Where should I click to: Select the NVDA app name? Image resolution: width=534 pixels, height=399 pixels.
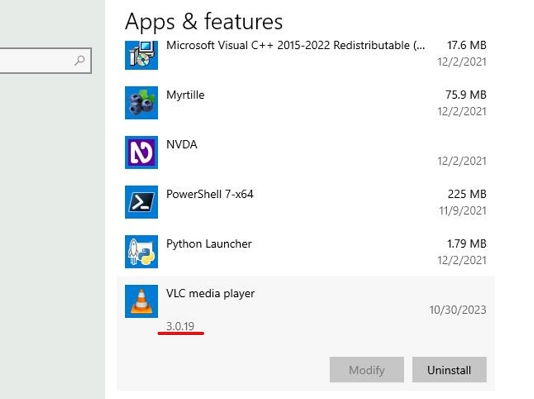click(182, 144)
